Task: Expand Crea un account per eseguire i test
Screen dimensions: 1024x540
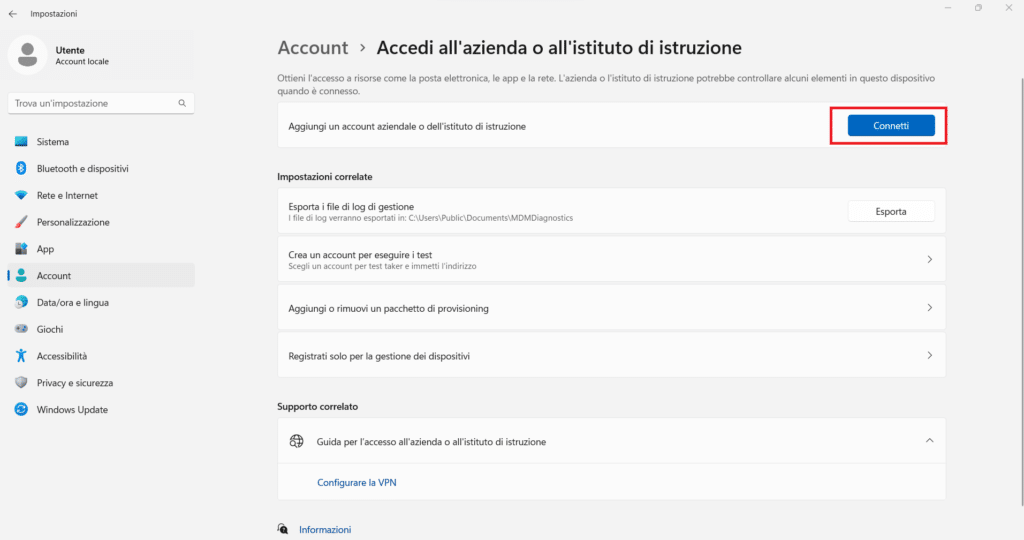Action: coord(611,260)
